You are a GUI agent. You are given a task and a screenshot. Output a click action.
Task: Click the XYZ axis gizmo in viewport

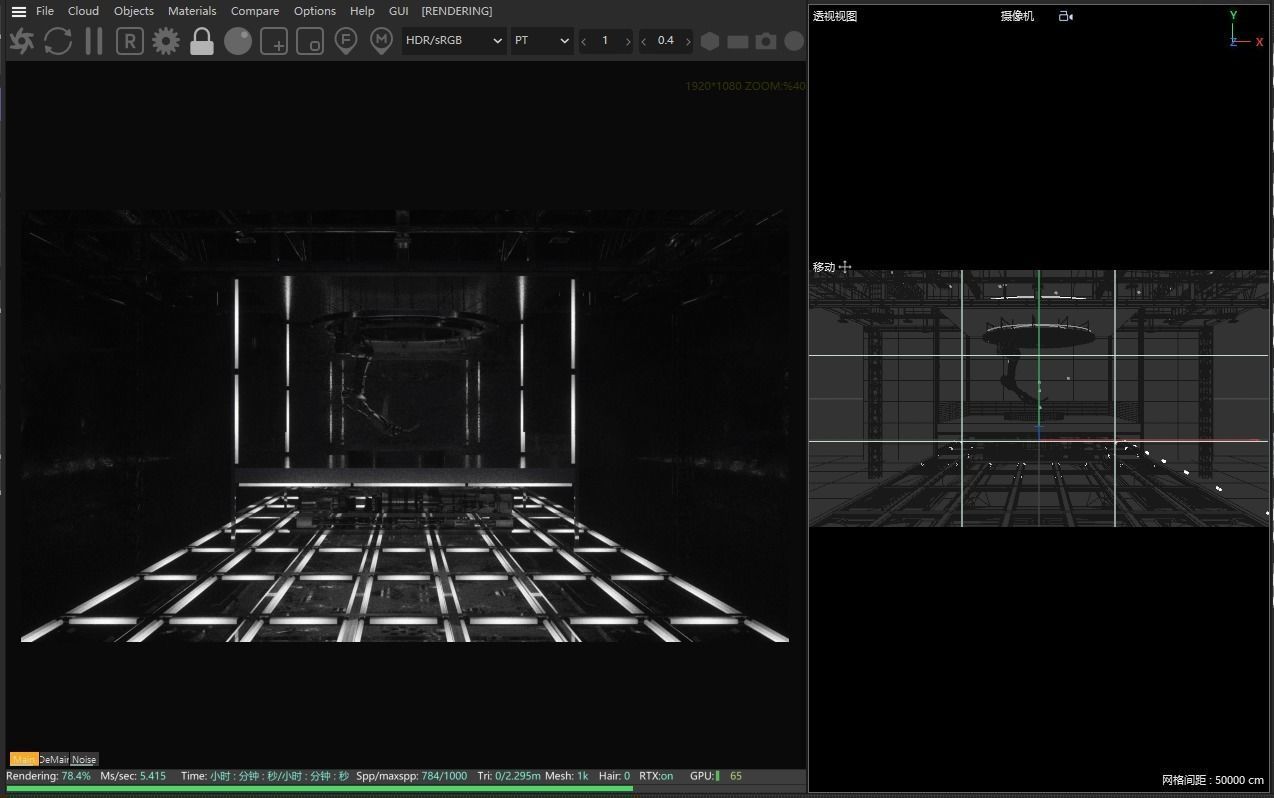click(x=1245, y=30)
